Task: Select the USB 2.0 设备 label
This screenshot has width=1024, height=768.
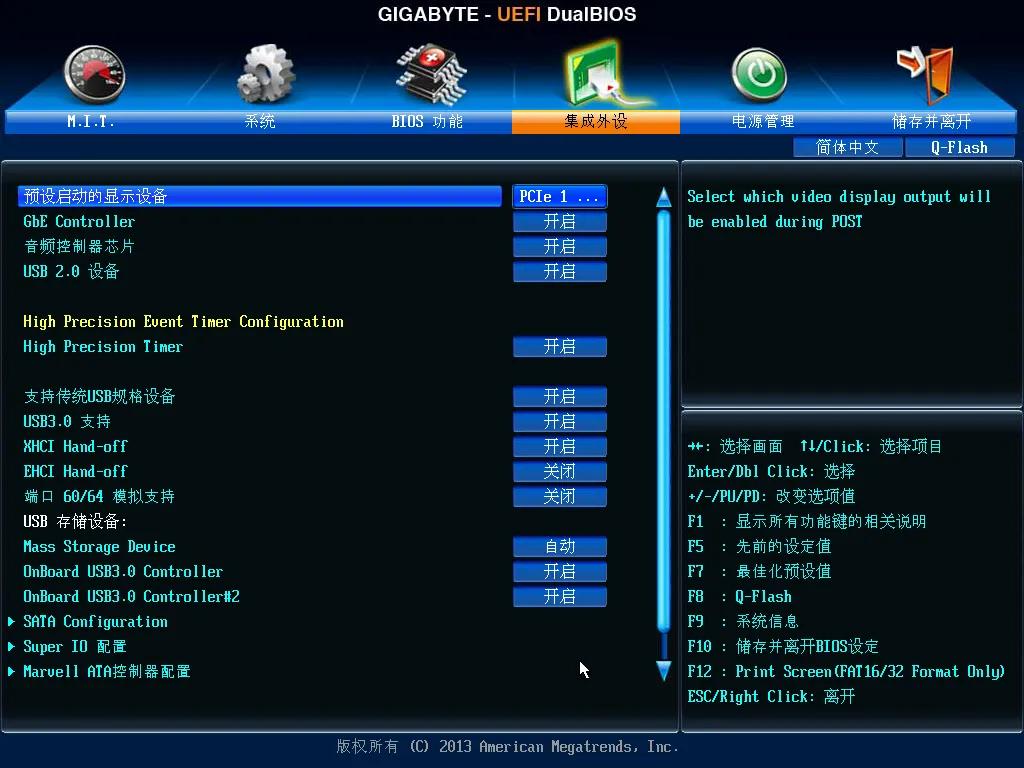Action: (x=71, y=271)
